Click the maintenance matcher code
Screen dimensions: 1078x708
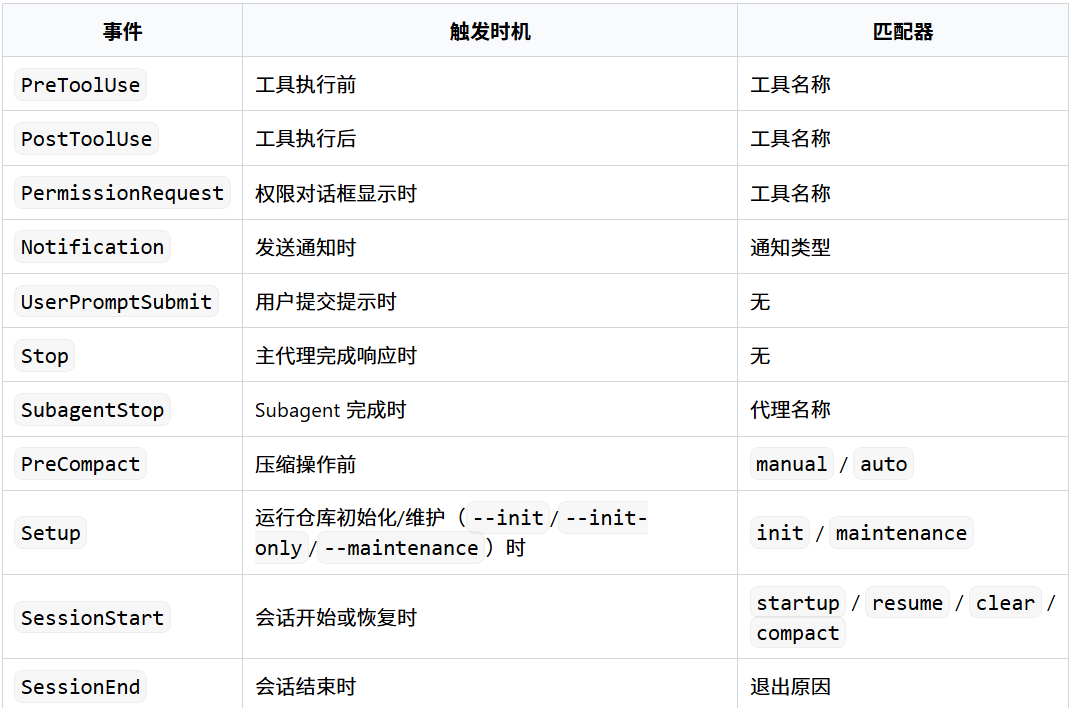point(901,533)
